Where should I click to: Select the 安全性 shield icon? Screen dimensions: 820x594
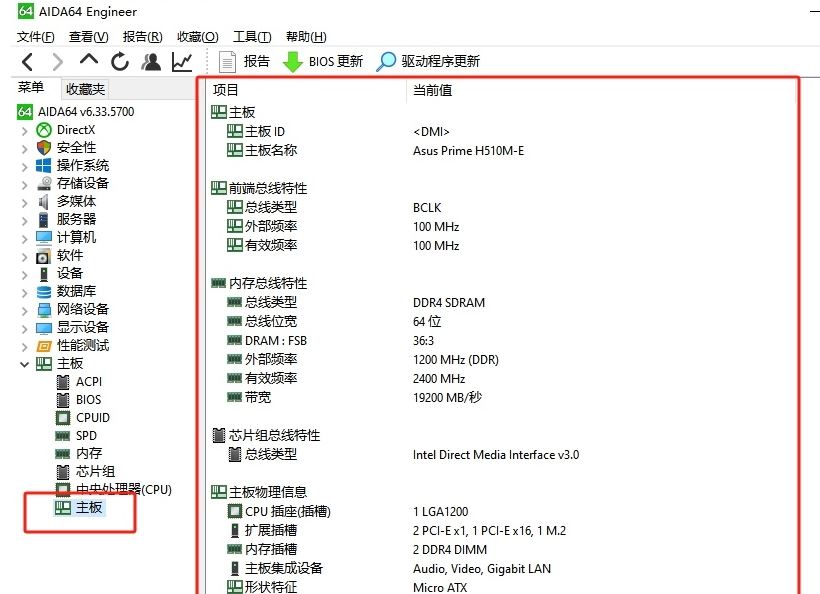[44, 147]
